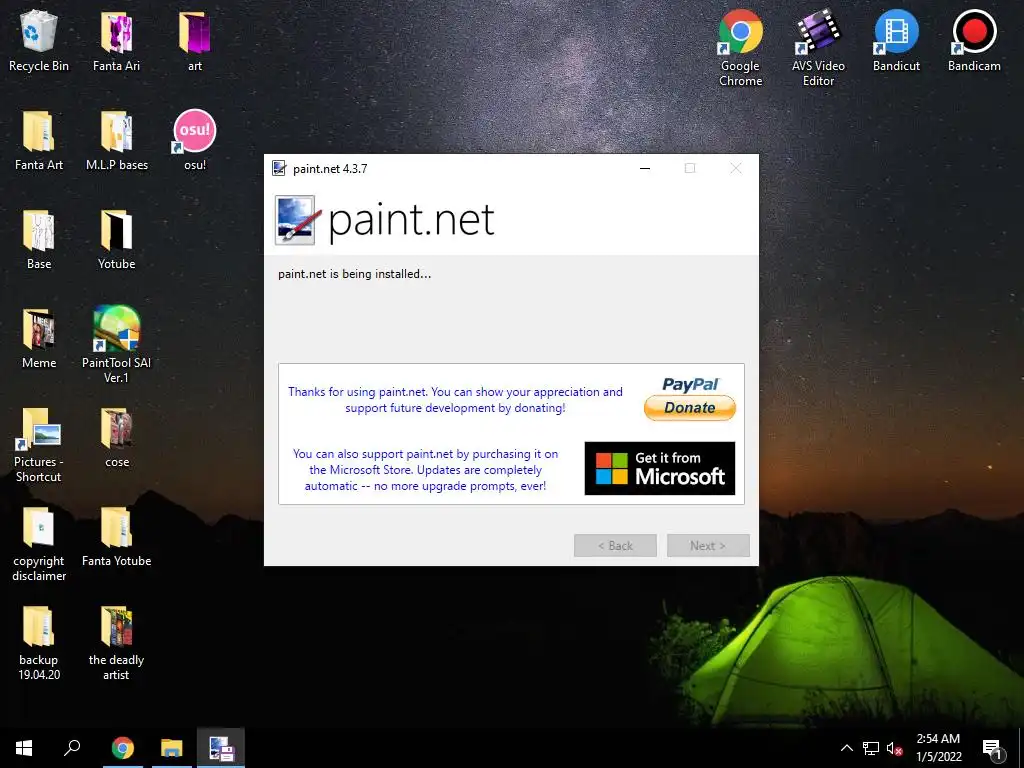Minimize the paint.net installer window
Viewport: 1024px width, 768px height.
(x=645, y=168)
